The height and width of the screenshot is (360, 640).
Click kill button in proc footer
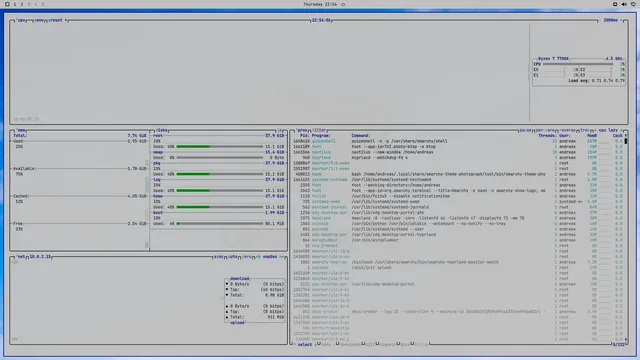pos(370,344)
